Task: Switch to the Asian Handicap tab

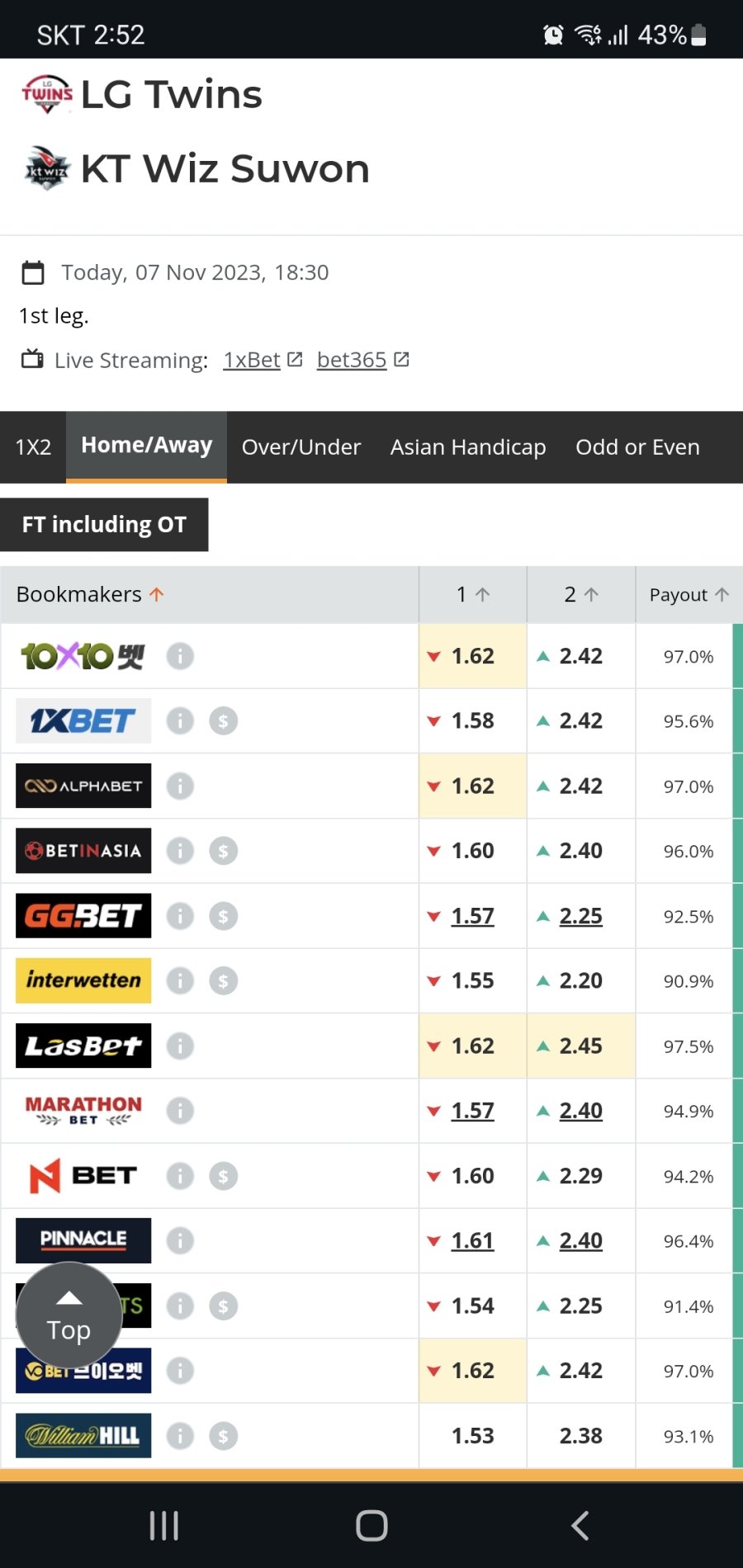Action: pyautogui.click(x=468, y=446)
